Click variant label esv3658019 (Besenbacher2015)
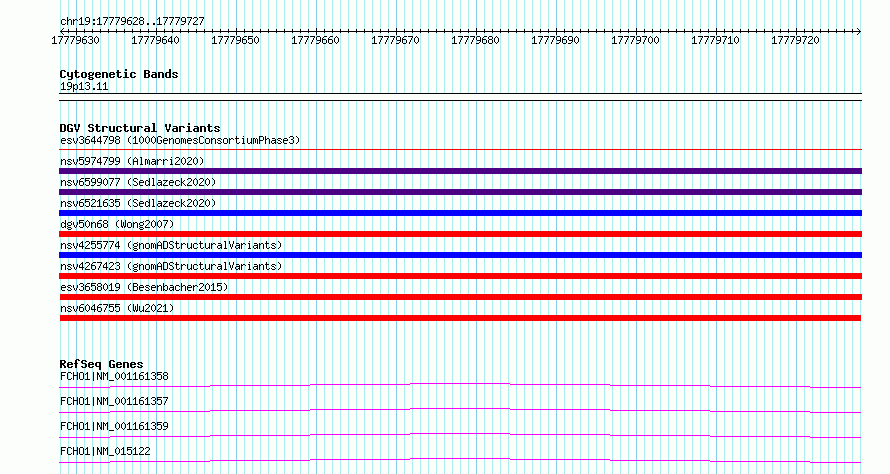 144,287
